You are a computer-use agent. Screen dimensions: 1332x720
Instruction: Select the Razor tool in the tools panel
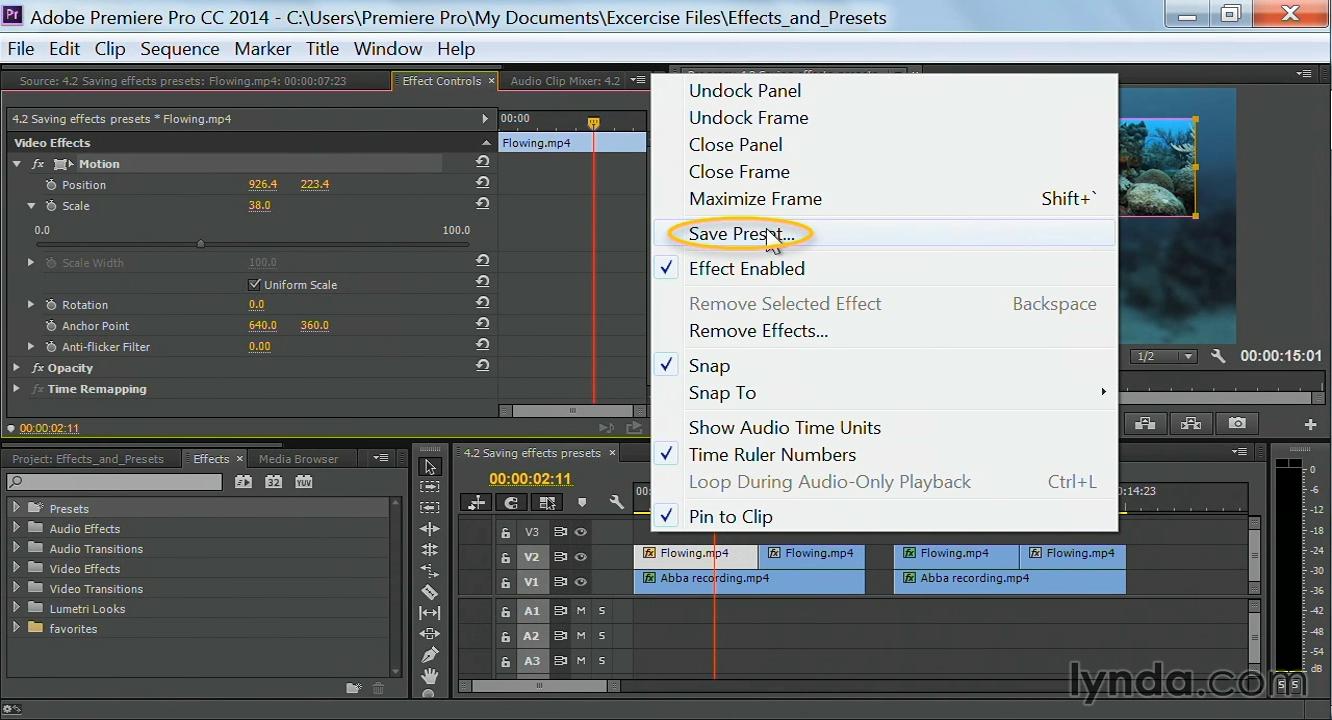pyautogui.click(x=430, y=592)
